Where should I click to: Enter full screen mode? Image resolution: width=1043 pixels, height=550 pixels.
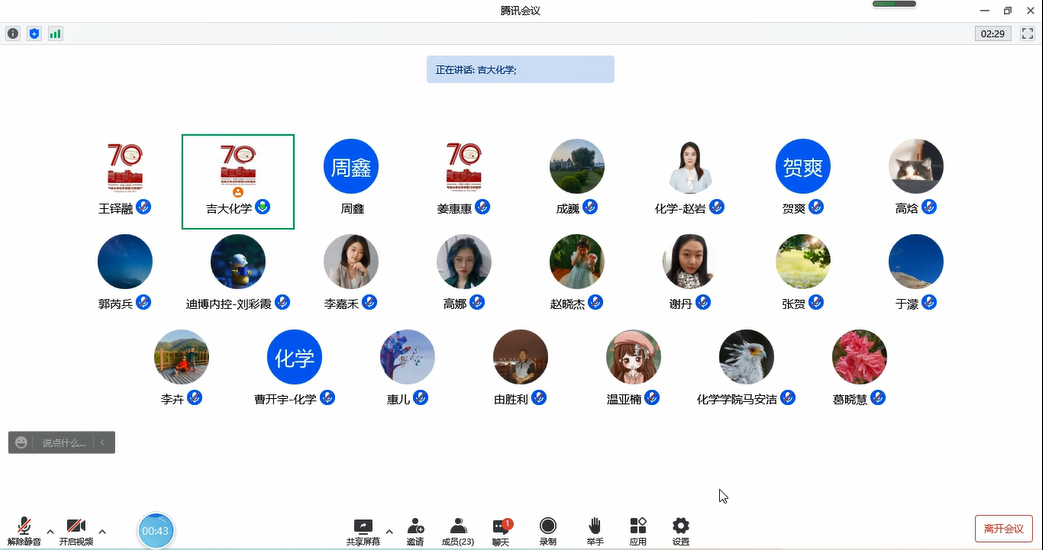[1027, 33]
